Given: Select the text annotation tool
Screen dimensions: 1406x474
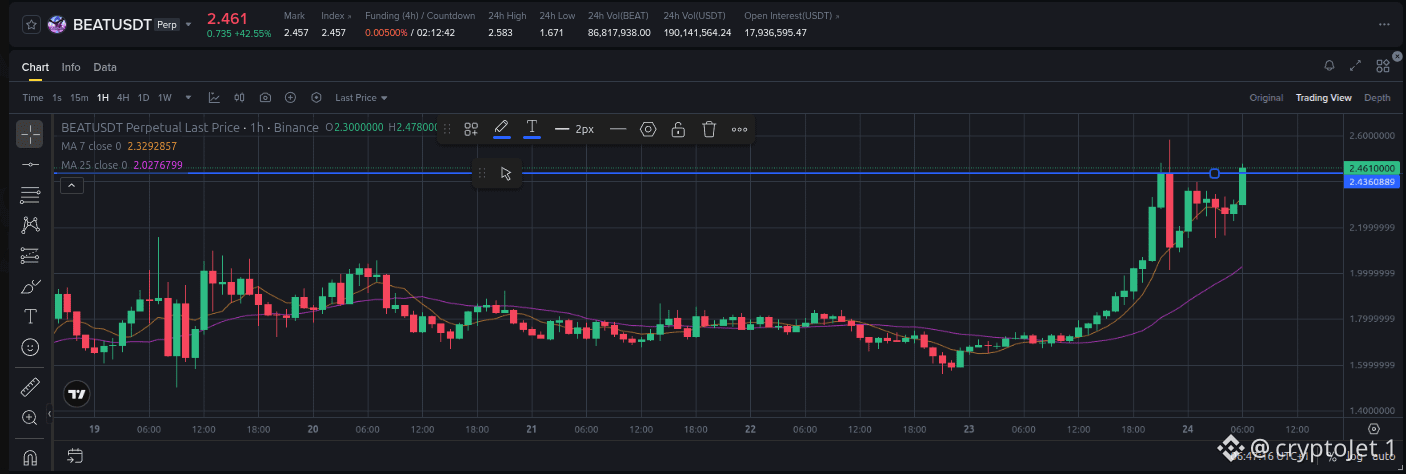Looking at the screenshot, I should pyautogui.click(x=30, y=317).
